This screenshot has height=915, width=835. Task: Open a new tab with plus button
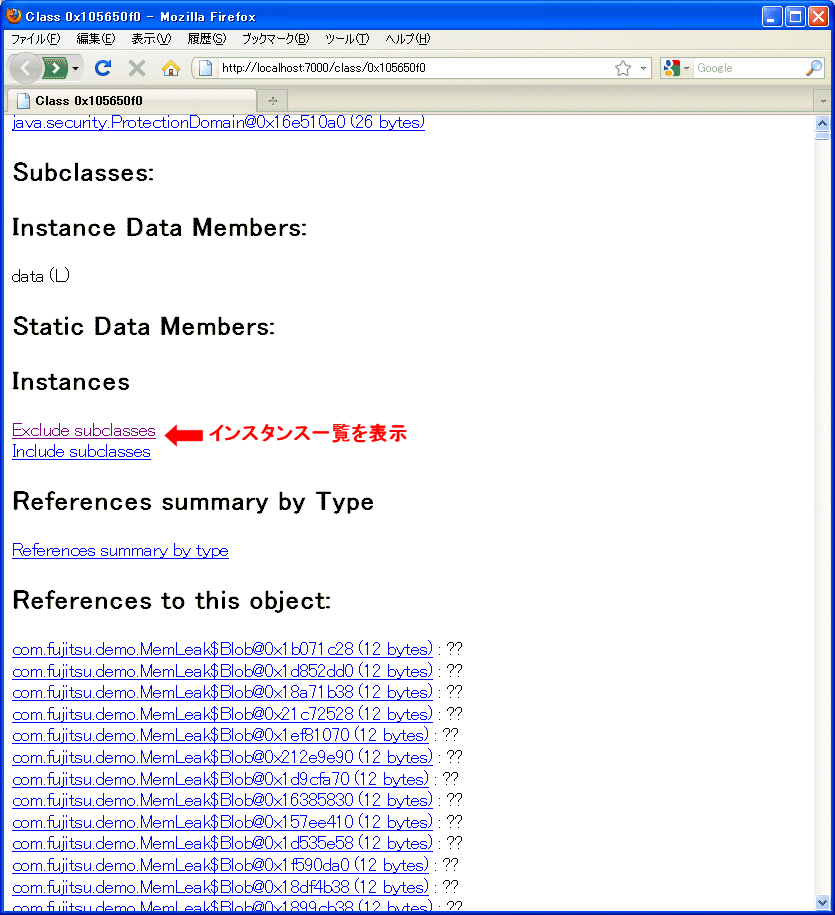coord(272,100)
